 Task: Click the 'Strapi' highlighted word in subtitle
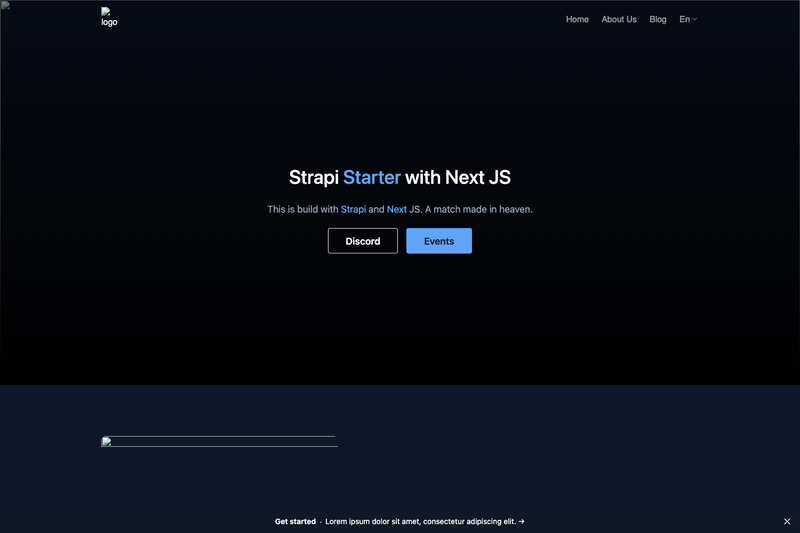[x=353, y=209]
